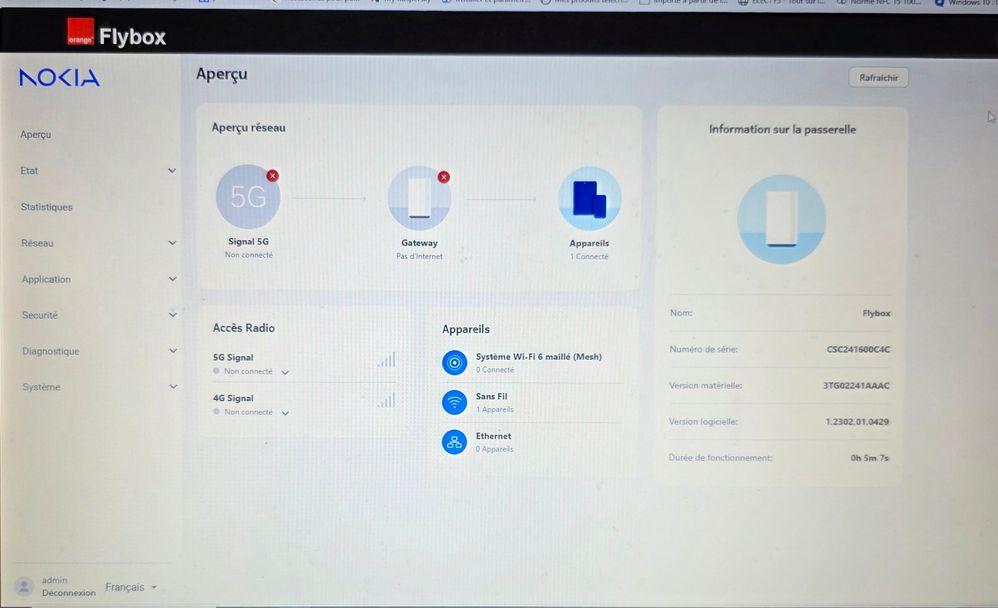Click the Système sidebar label

(41, 387)
